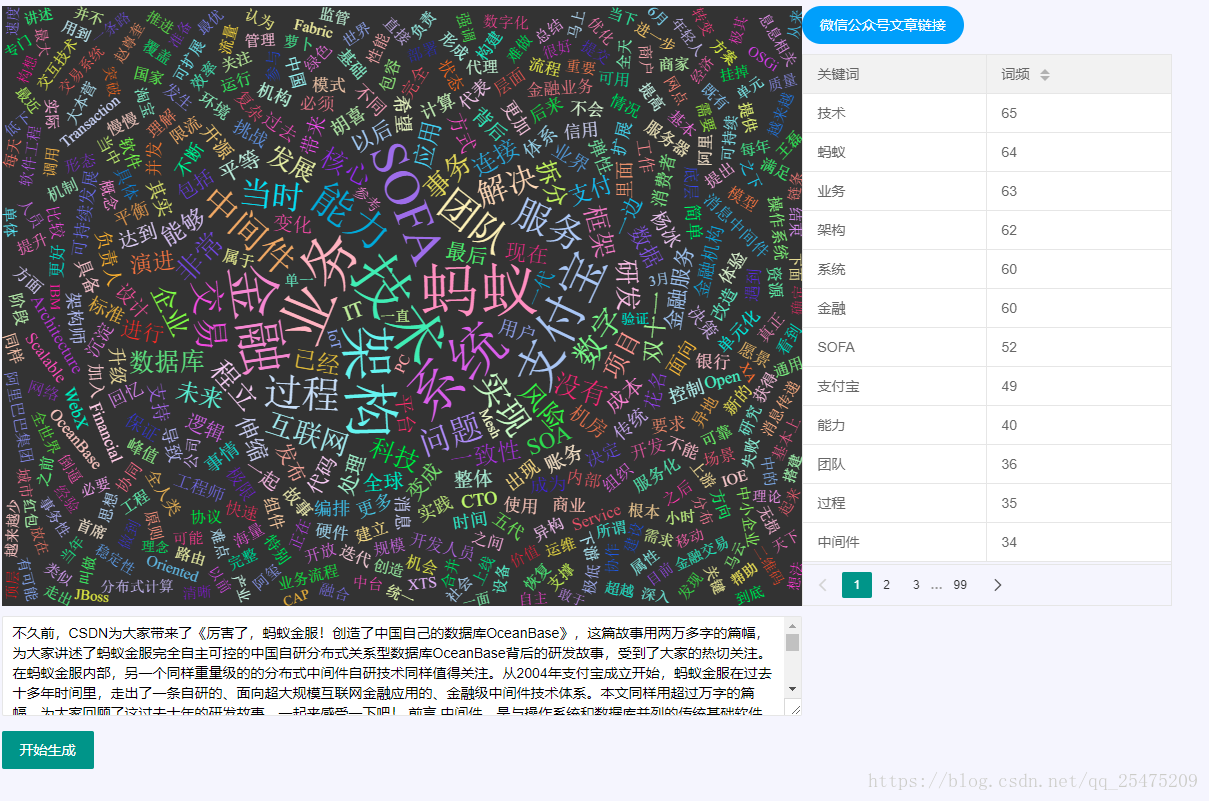The width and height of the screenshot is (1209, 801).
Task: Select page 3 in pagination
Action: (915, 584)
